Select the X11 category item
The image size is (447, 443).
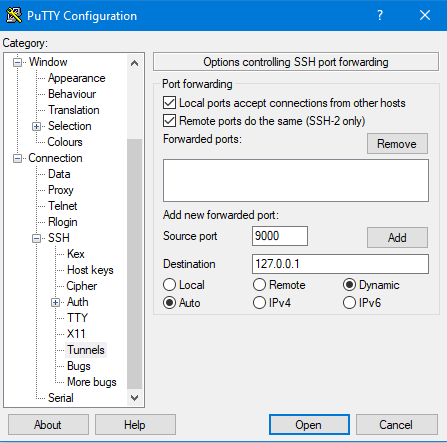pos(76,334)
